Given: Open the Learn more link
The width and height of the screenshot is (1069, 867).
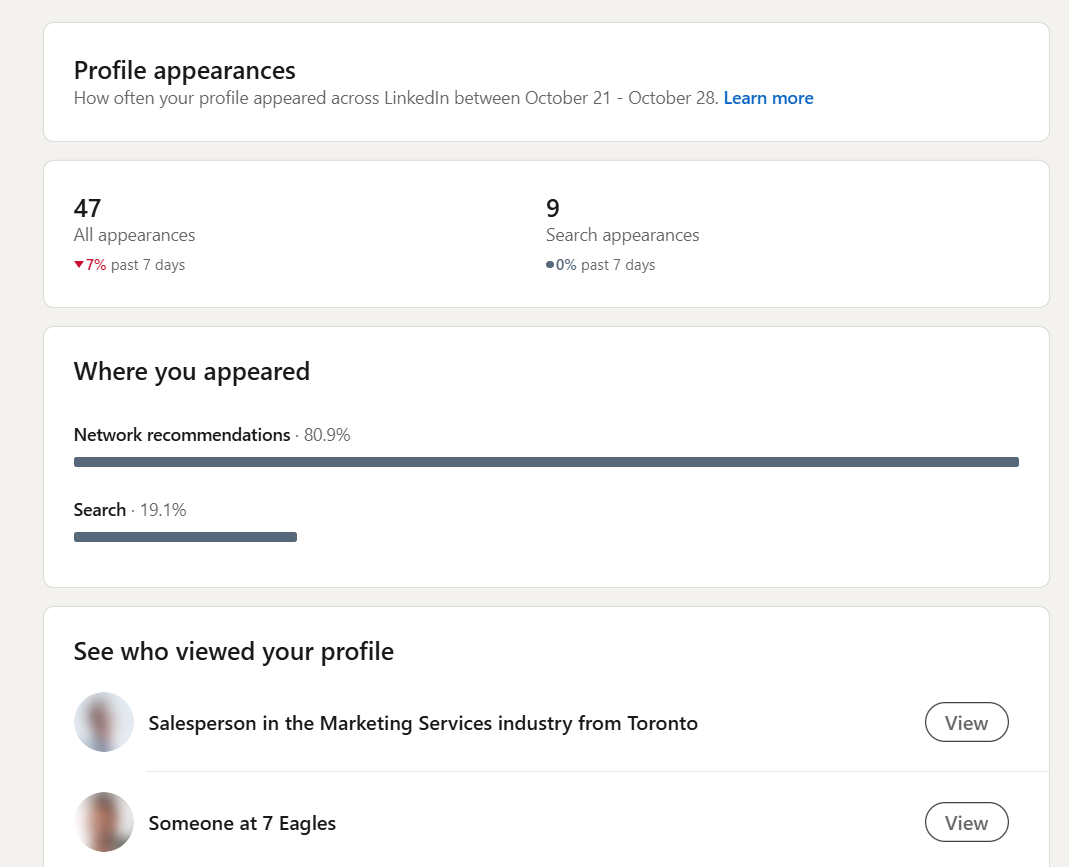Looking at the screenshot, I should point(768,97).
